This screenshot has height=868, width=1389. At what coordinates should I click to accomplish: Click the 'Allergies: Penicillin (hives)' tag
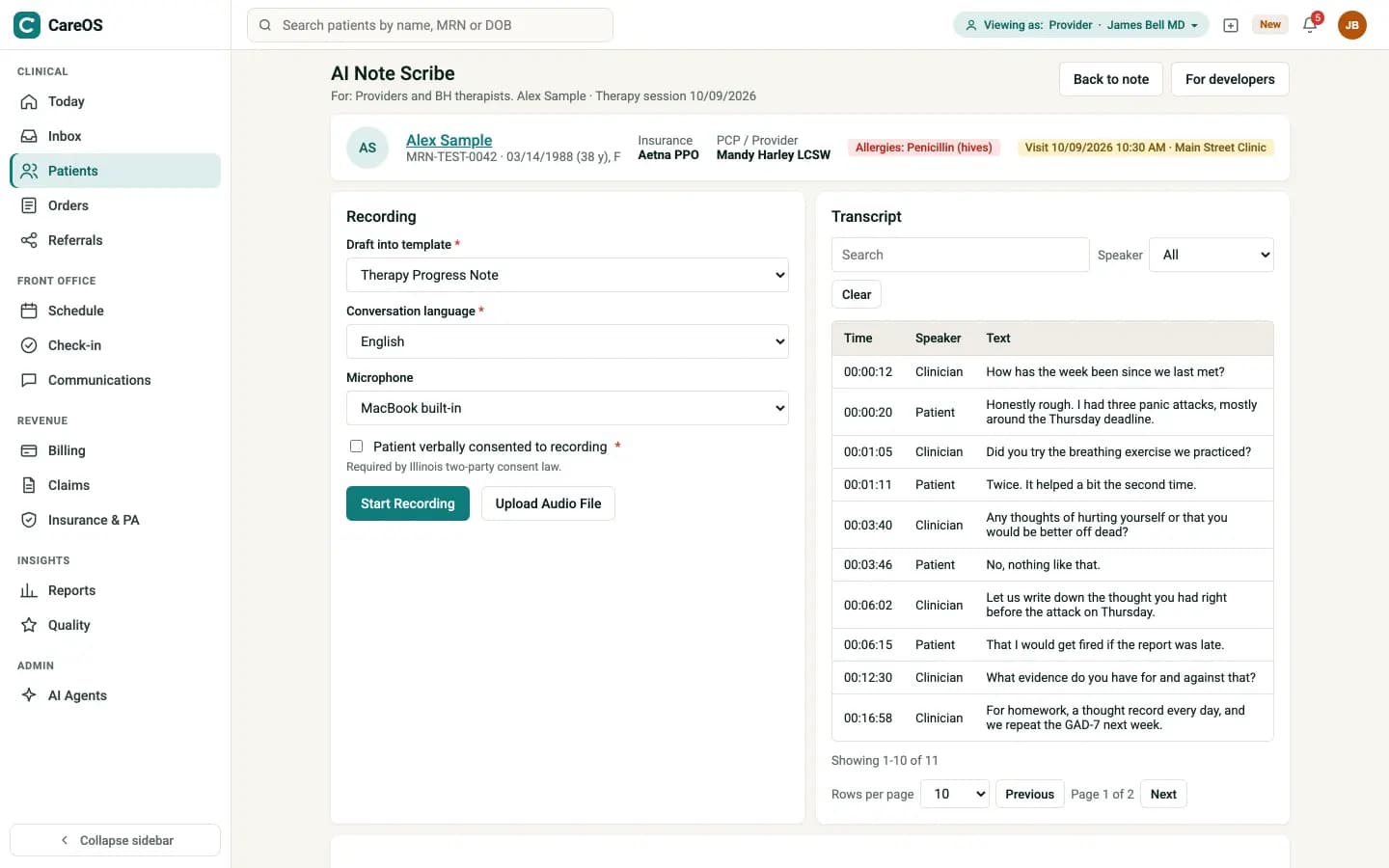point(924,148)
